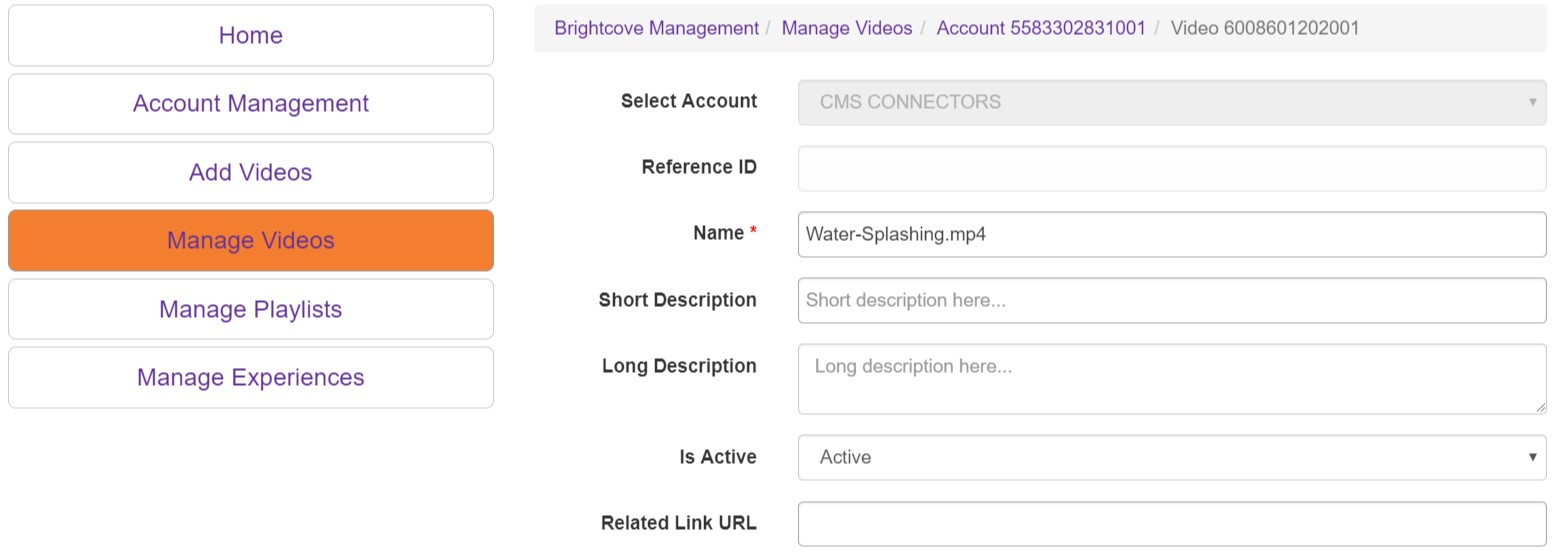Viewport: 1555px width, 555px height.
Task: Focus the Long Description text area
Action: pyautogui.click(x=1171, y=378)
